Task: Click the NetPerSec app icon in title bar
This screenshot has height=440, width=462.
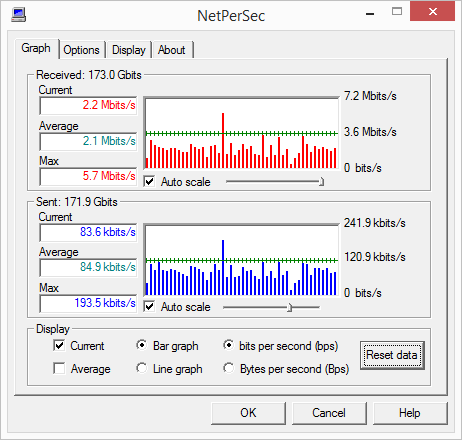Action: tap(18, 15)
